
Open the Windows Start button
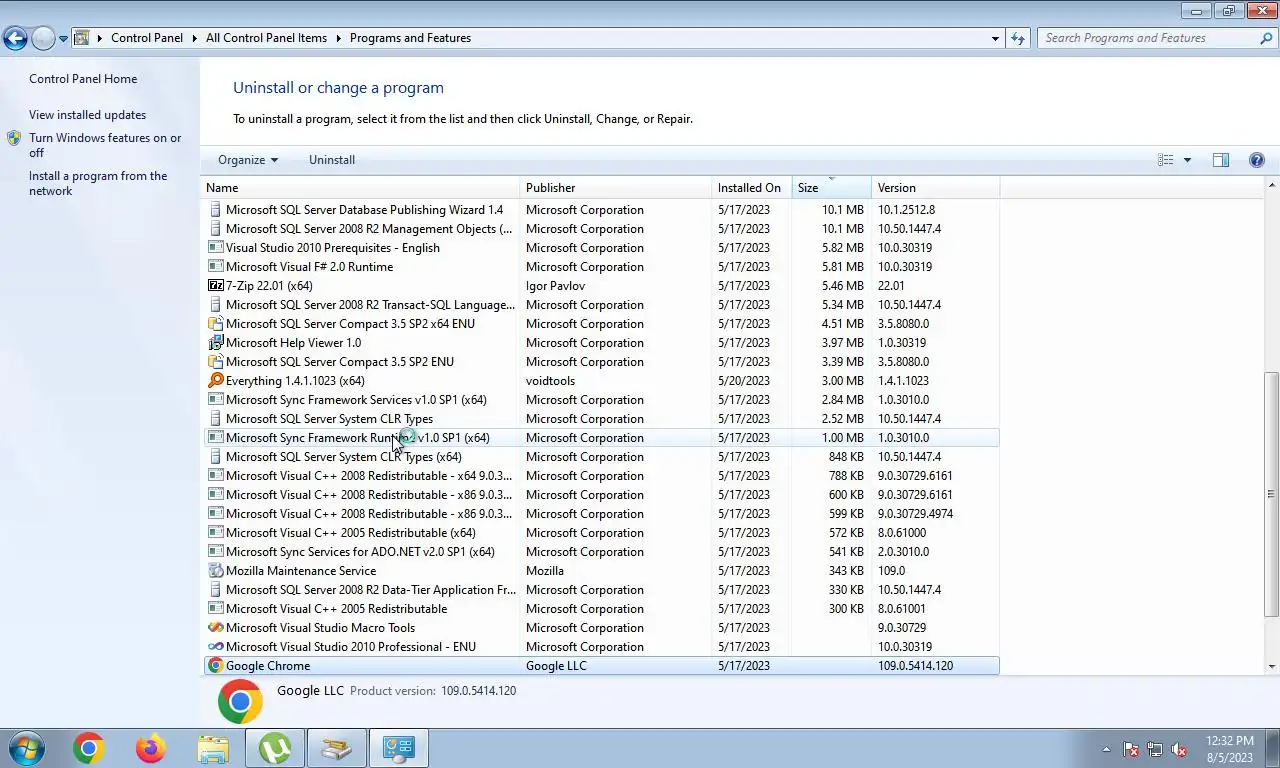pyautogui.click(x=26, y=748)
